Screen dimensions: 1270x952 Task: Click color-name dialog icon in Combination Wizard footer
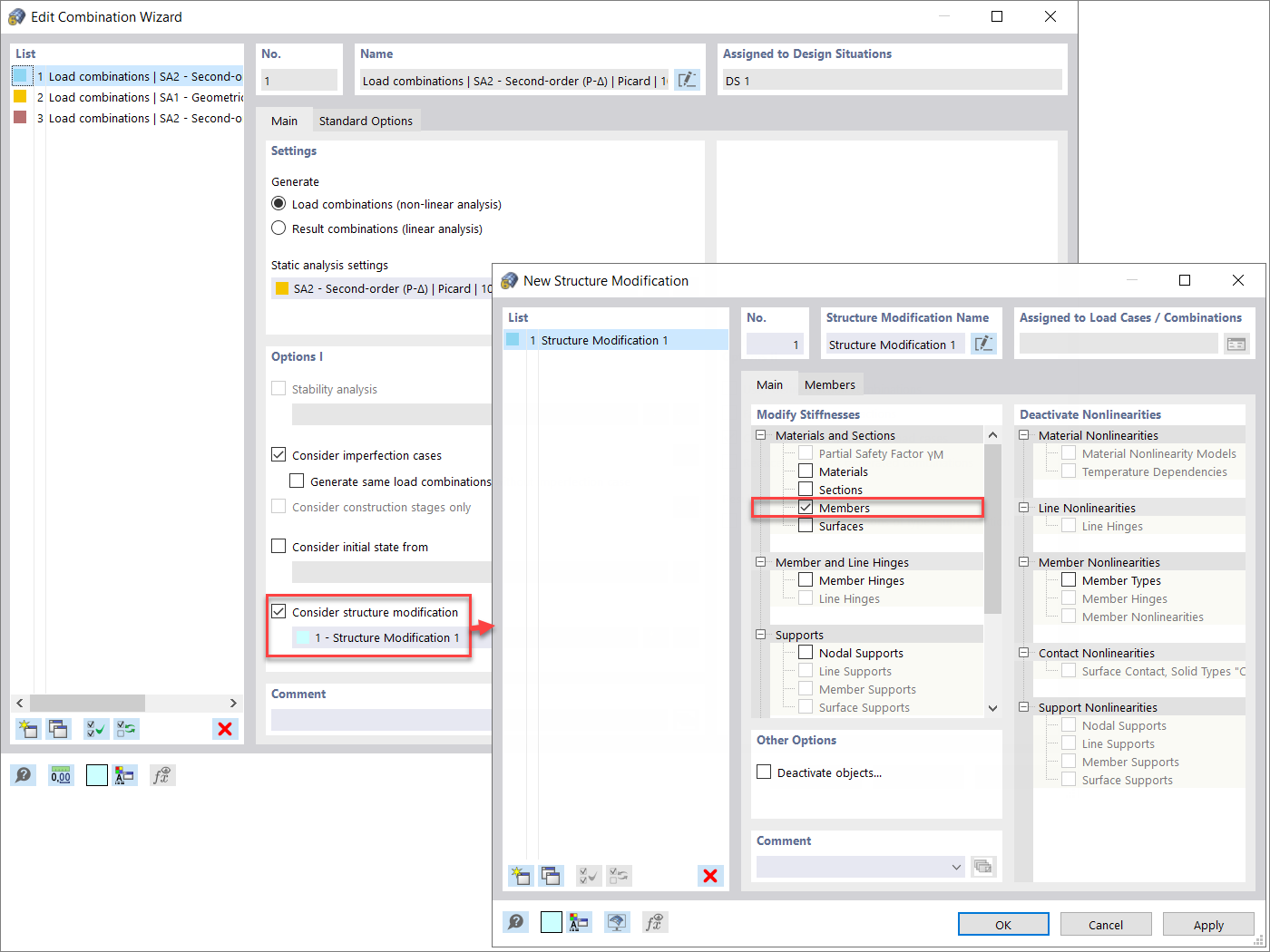[x=124, y=775]
